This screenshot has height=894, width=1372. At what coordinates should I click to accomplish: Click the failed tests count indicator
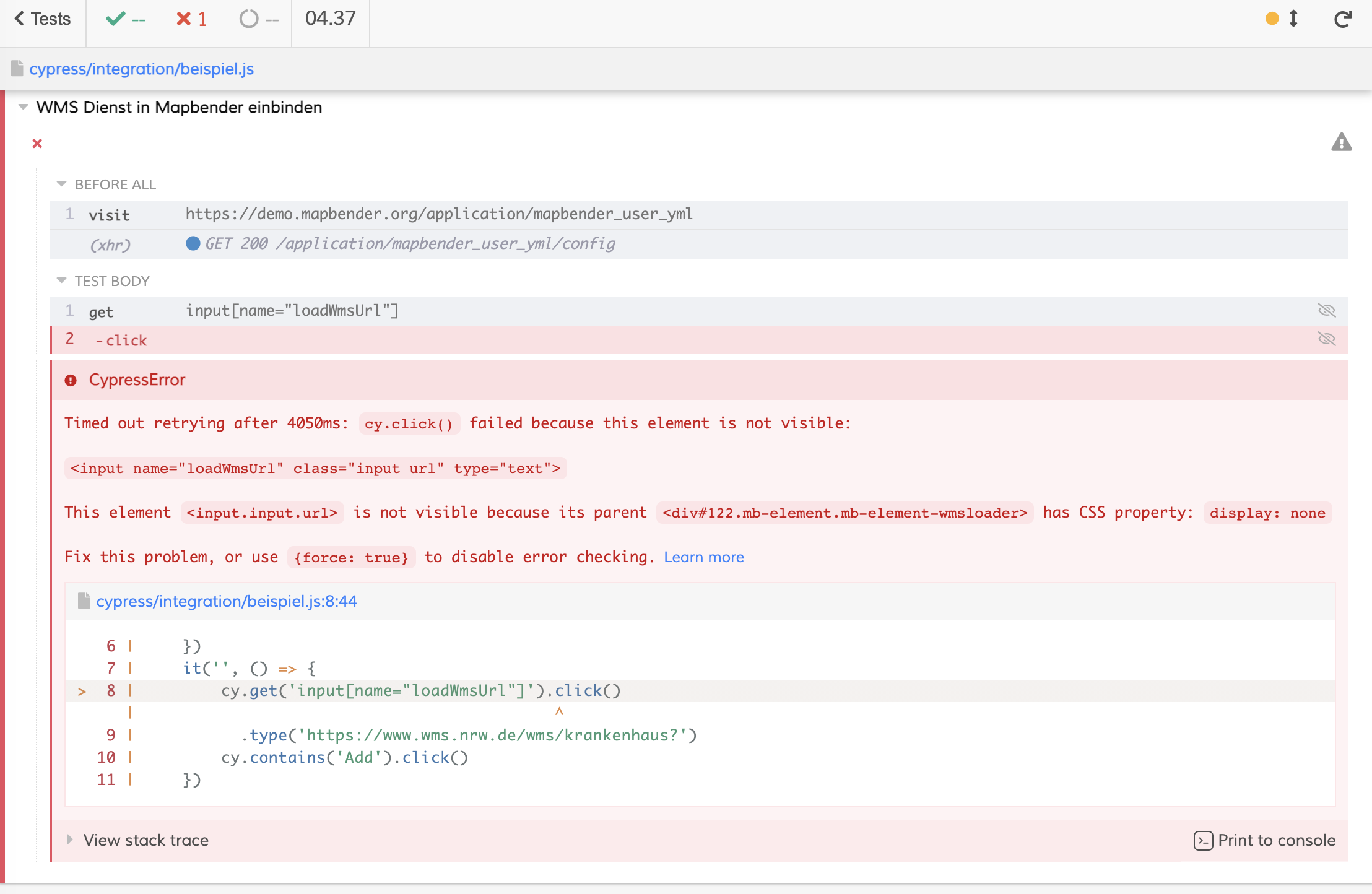(191, 19)
